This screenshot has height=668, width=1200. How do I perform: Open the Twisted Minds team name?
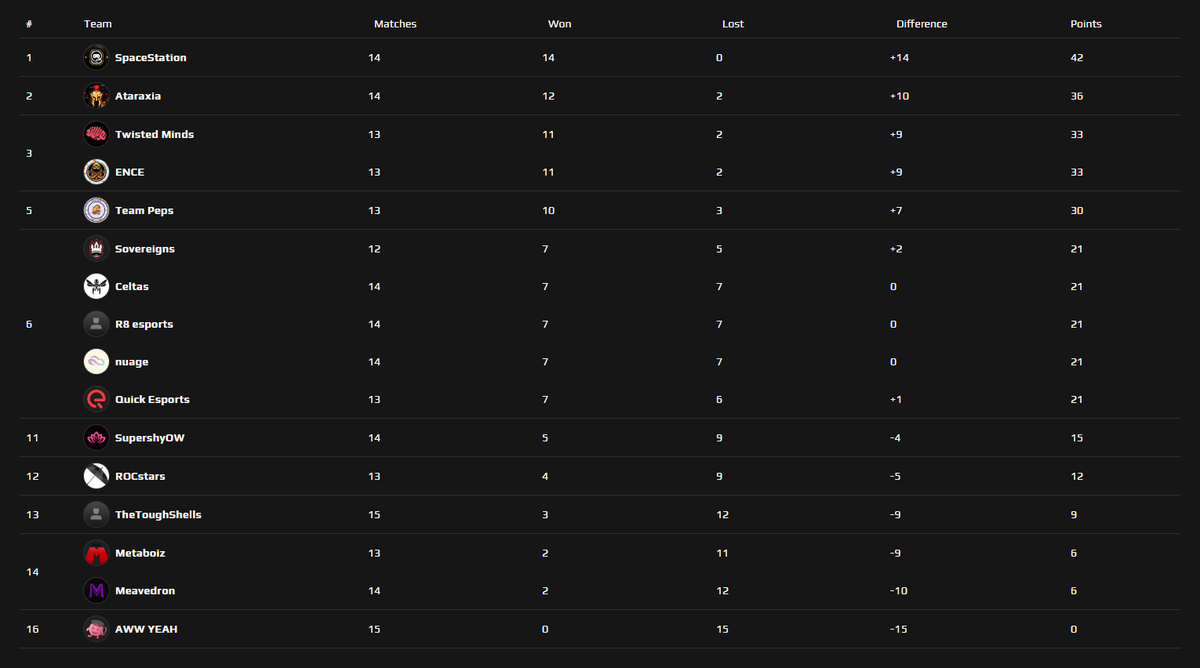pos(155,134)
